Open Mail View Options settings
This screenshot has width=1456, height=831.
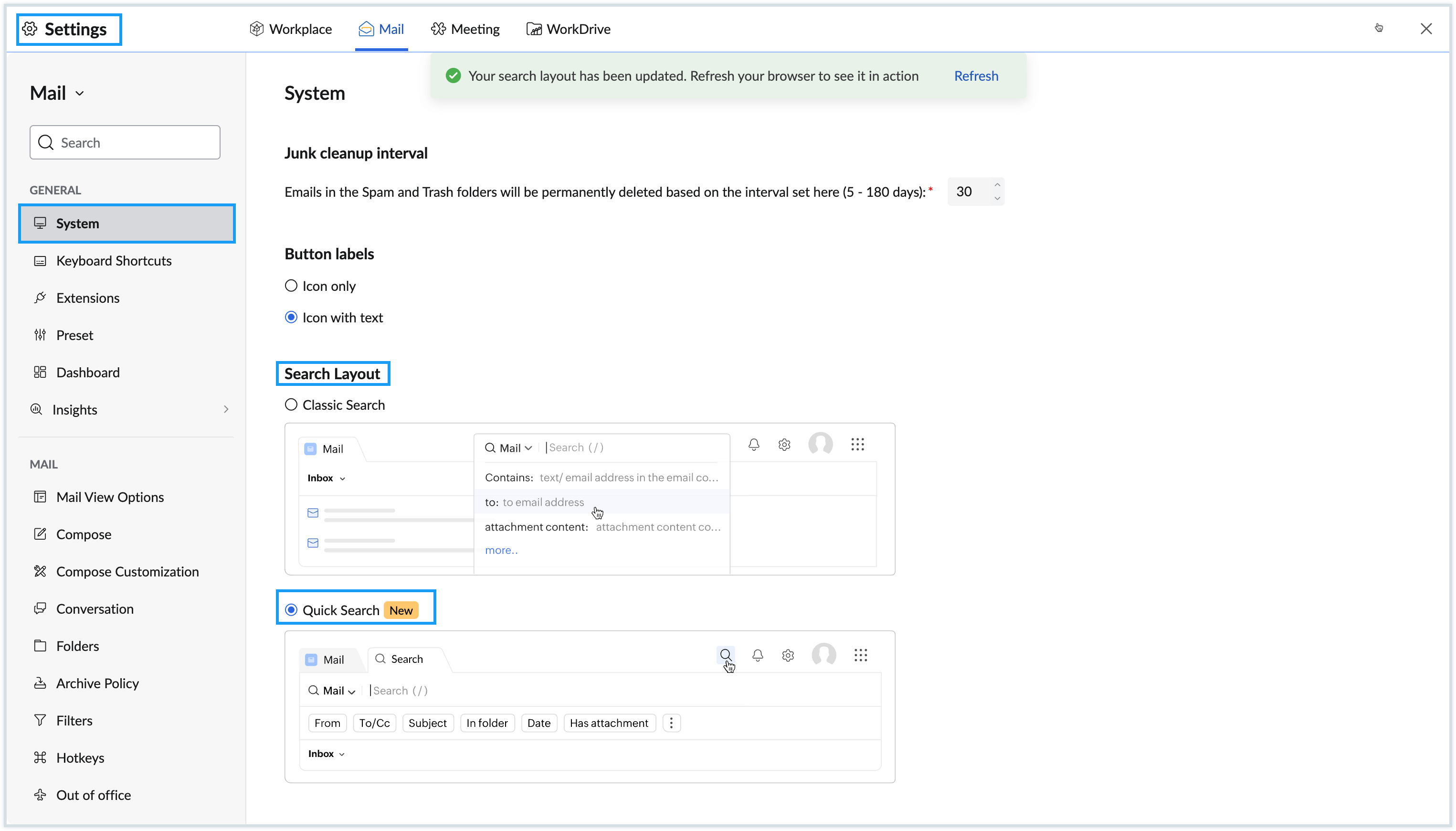point(110,497)
